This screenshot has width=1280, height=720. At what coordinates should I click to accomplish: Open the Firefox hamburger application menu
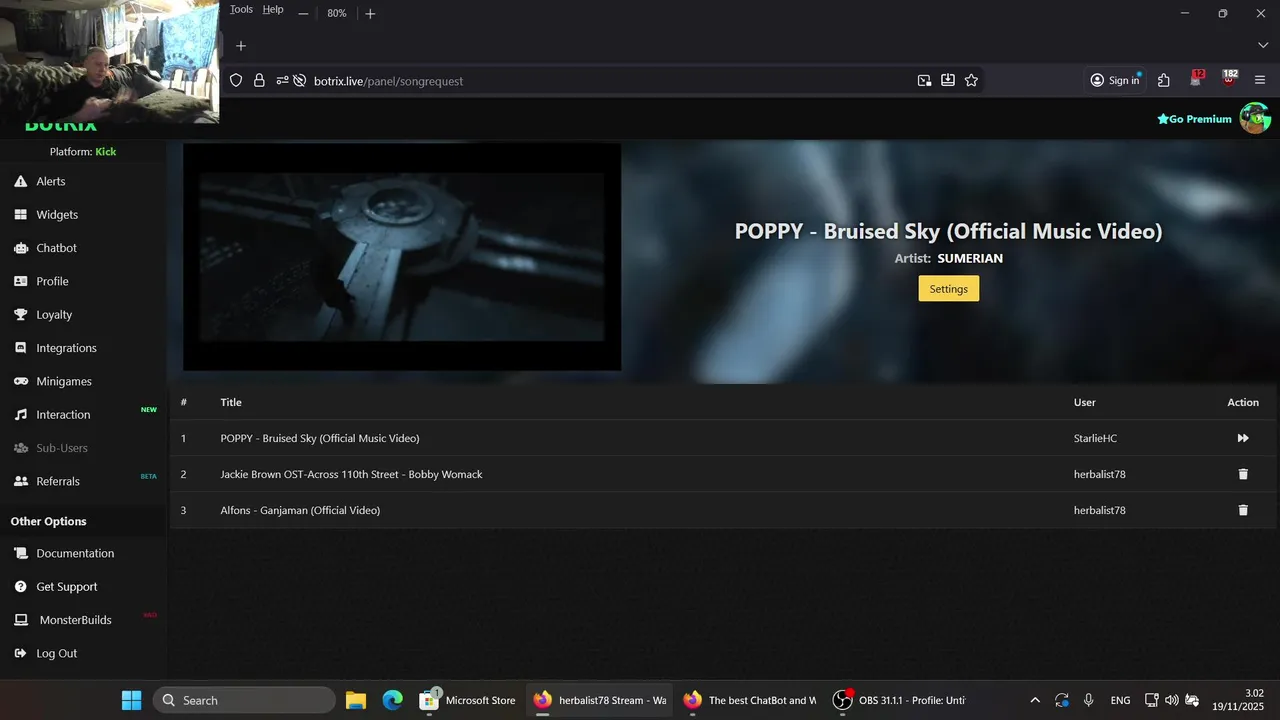[1260, 80]
